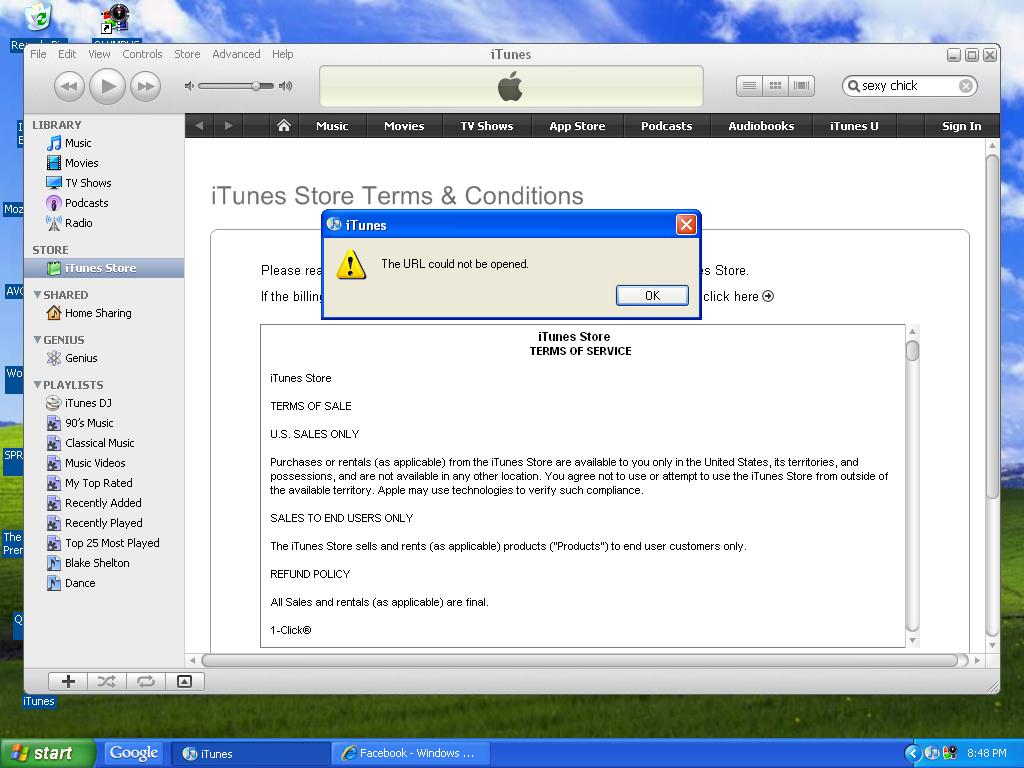Open the Advanced menu
This screenshot has width=1024, height=768.
[x=236, y=54]
